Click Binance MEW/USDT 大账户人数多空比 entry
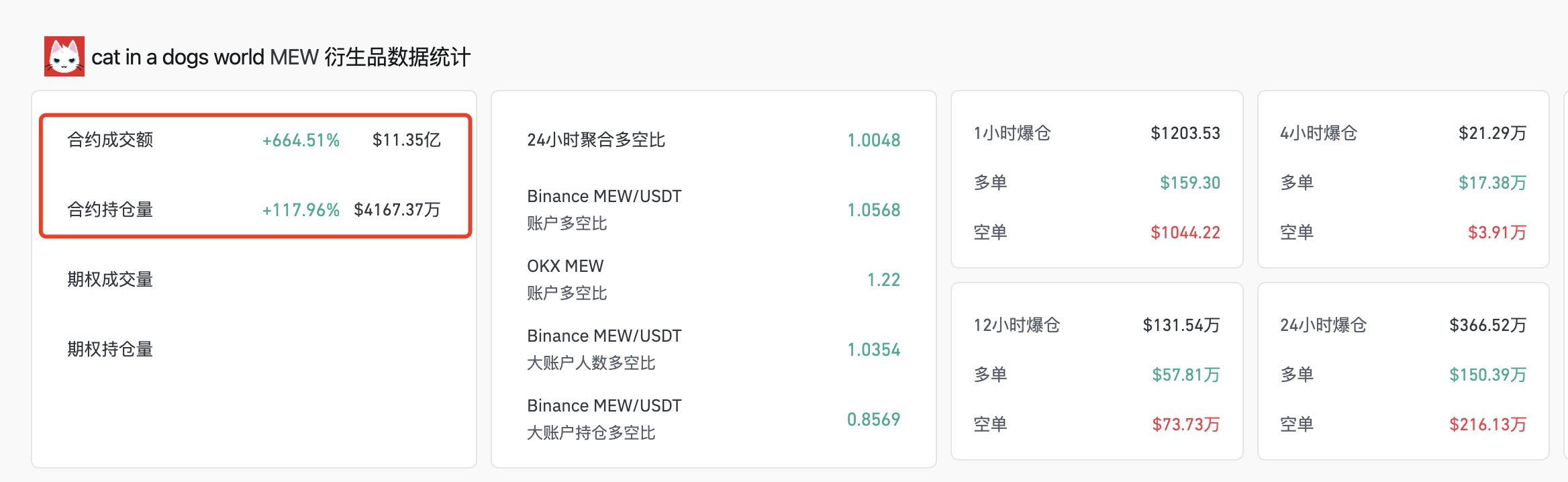 point(604,349)
